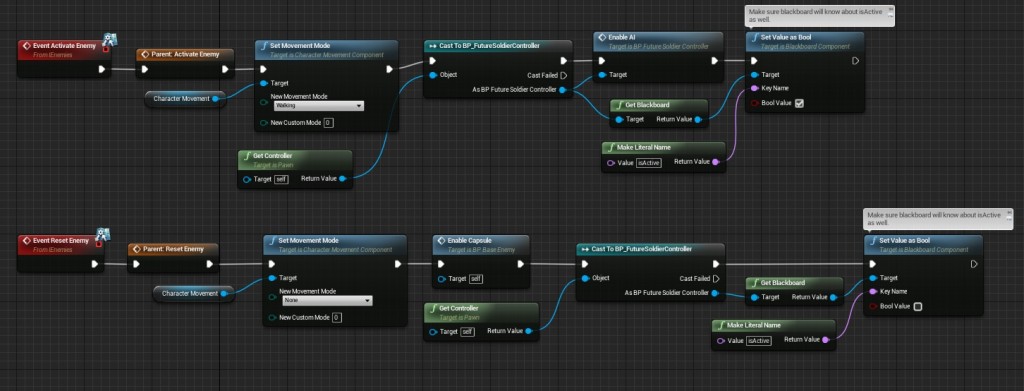Click self target field of Get Controller below Walking node

tap(281, 179)
